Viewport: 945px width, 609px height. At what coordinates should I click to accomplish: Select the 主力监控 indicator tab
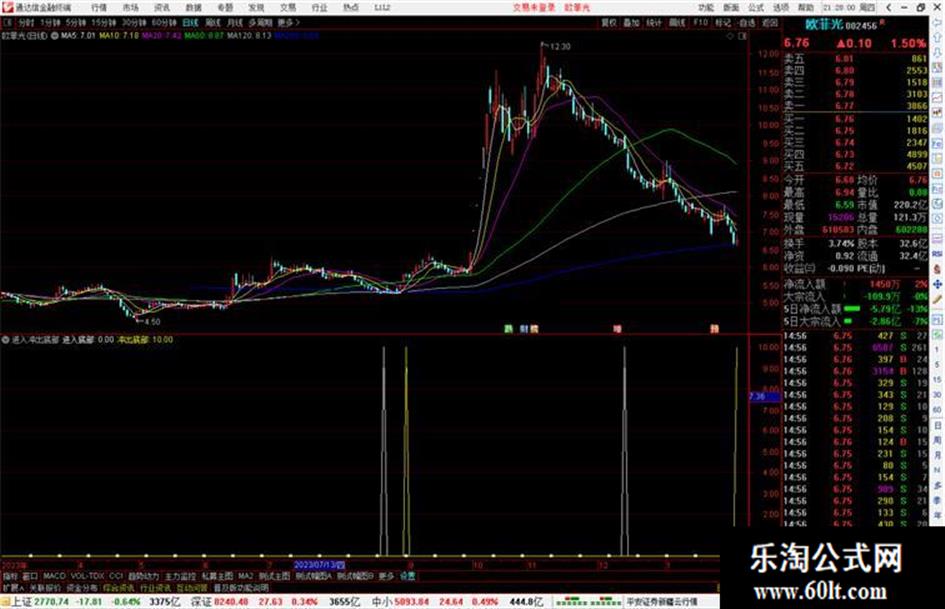180,576
